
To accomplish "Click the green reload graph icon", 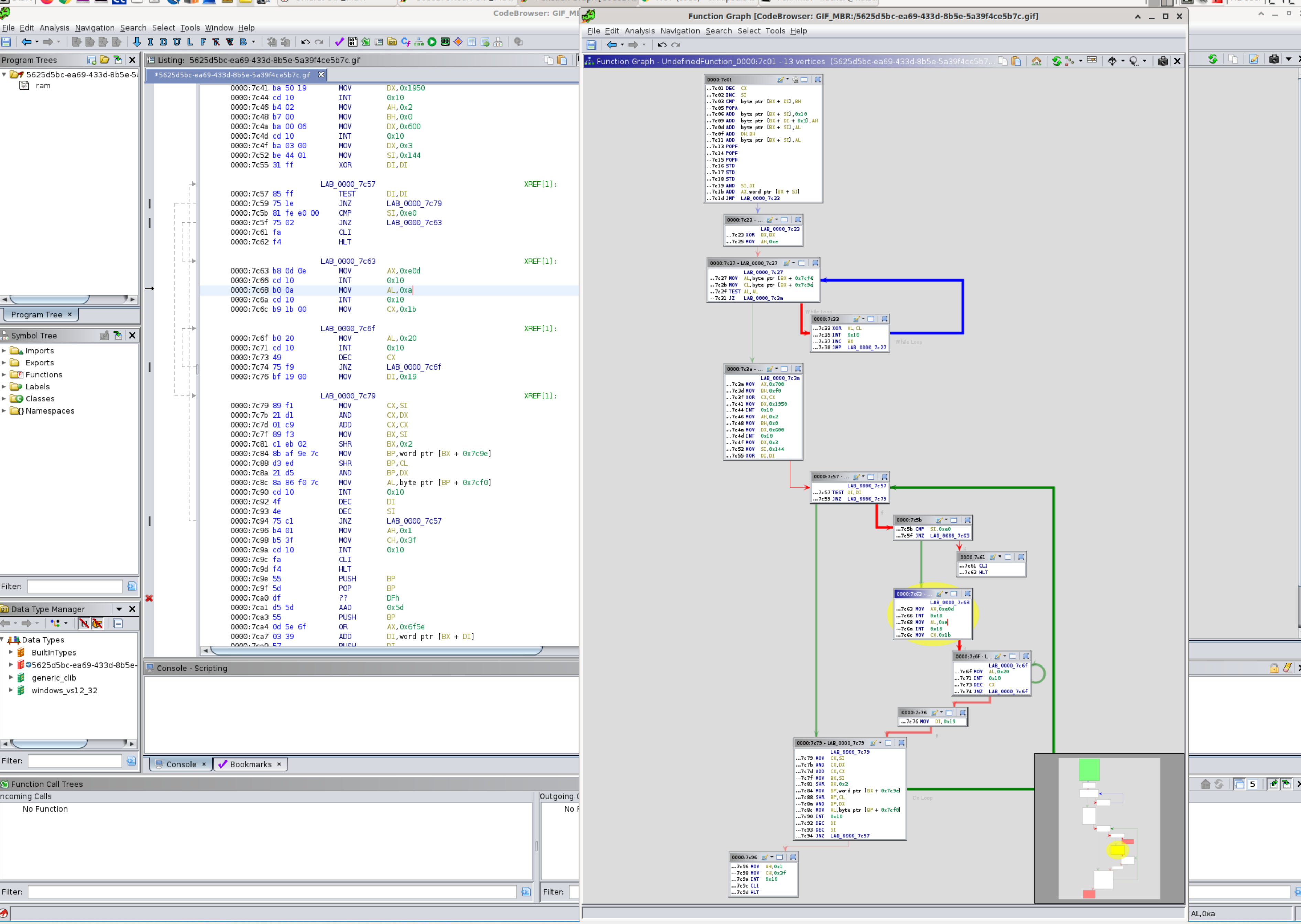I will pos(1056,61).
